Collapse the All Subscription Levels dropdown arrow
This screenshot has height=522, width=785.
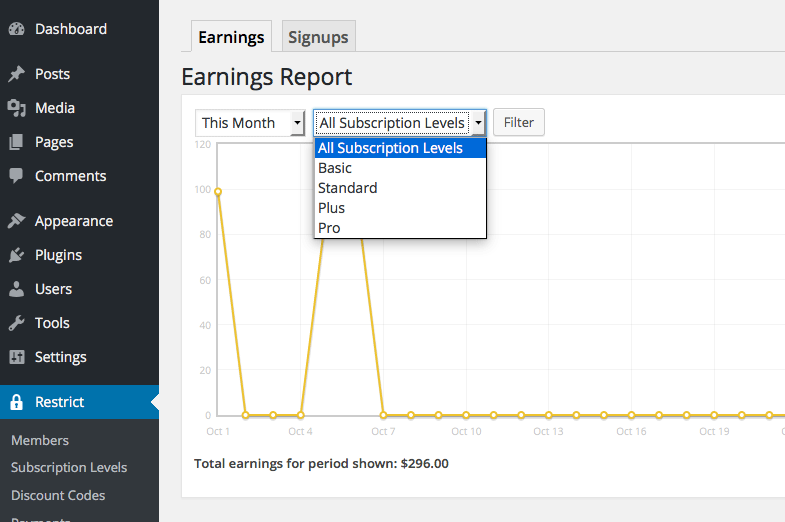point(478,123)
